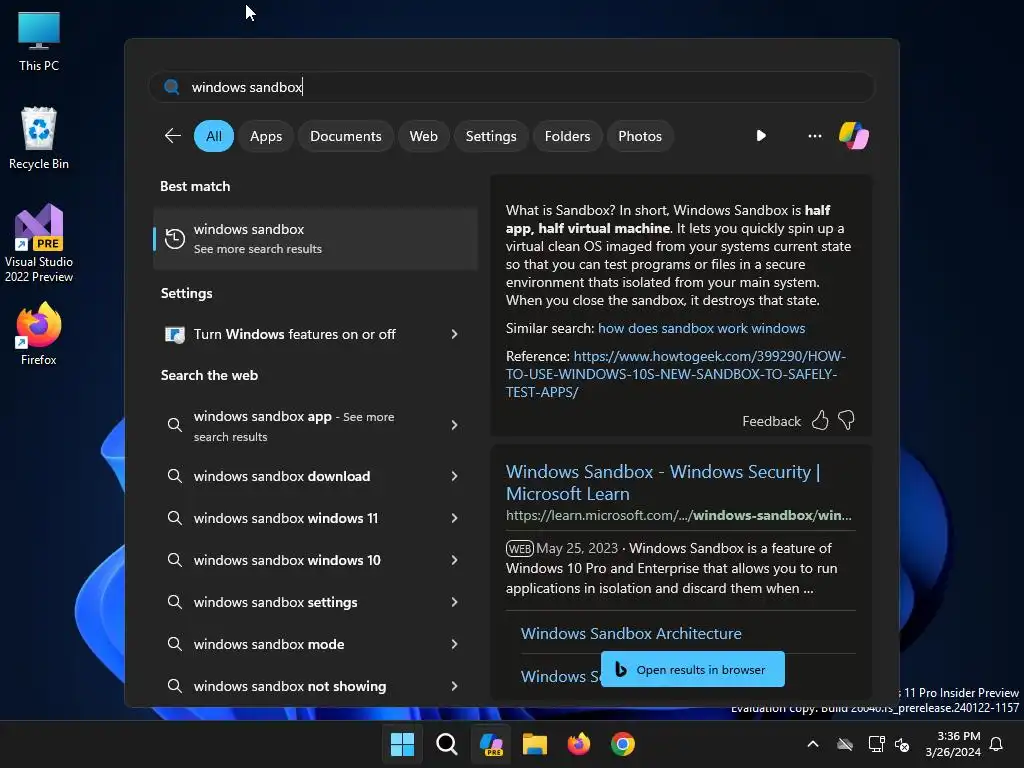Switch to the Photos filter tab
The width and height of the screenshot is (1024, 768).
point(639,136)
